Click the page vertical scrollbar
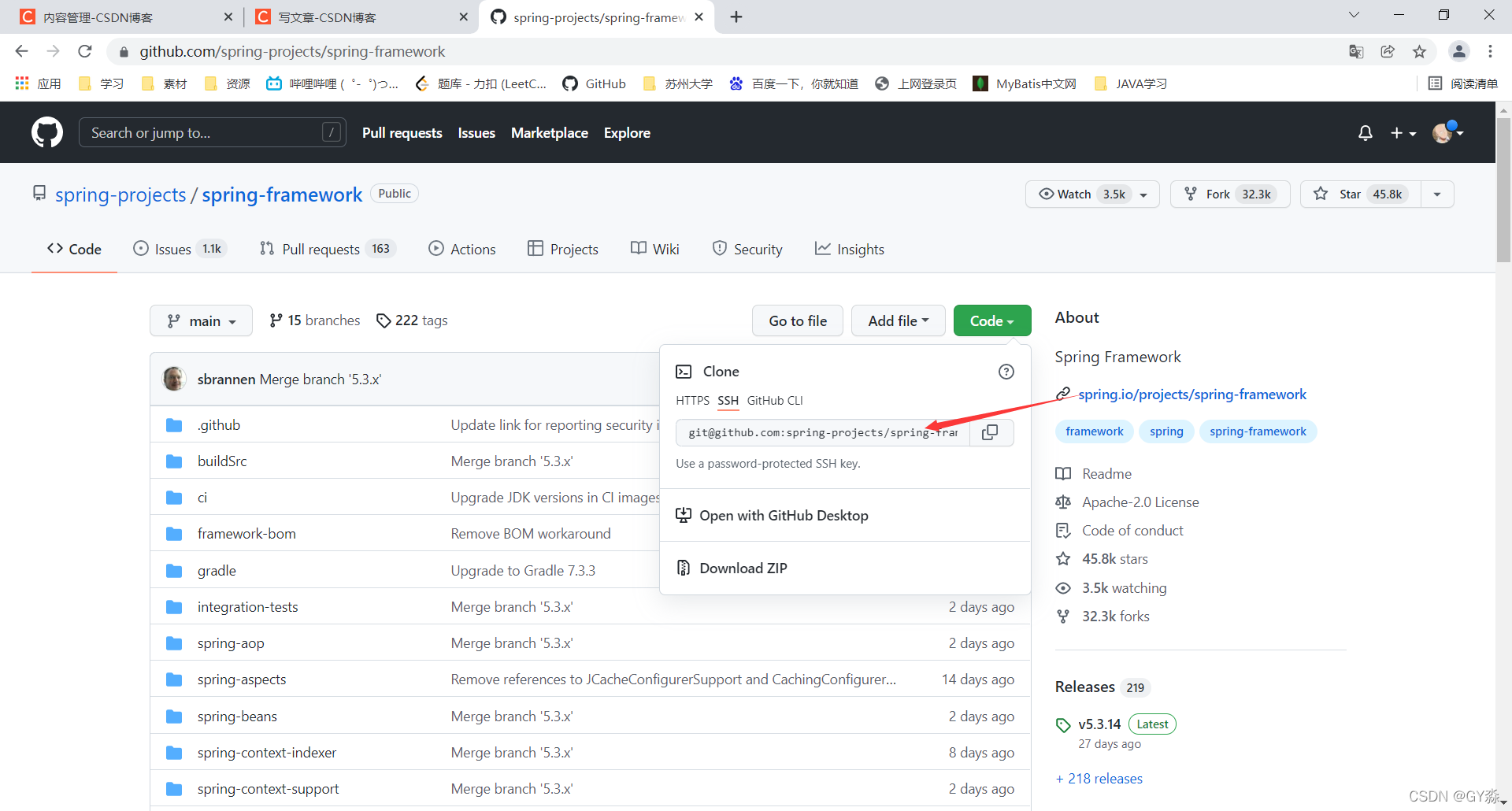The width and height of the screenshot is (1512, 811). (x=1503, y=189)
